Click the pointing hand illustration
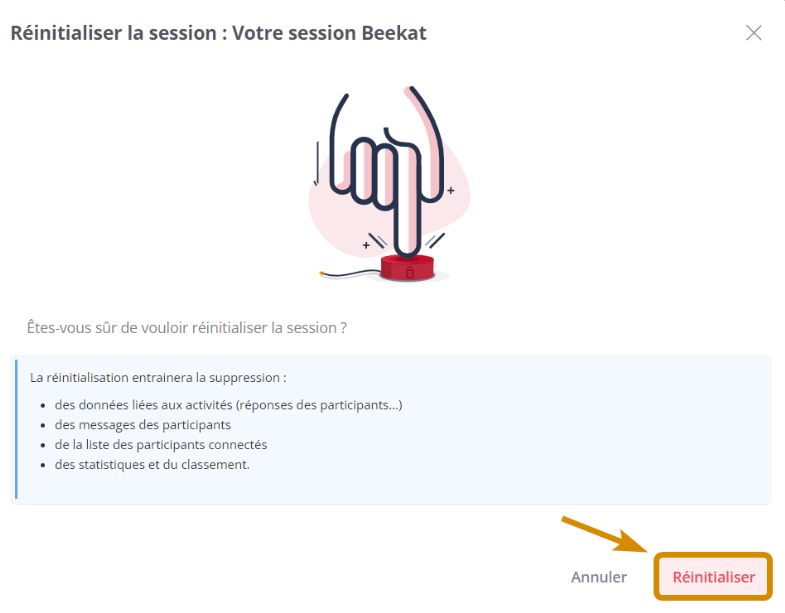The height and width of the screenshot is (613, 785). [x=387, y=170]
